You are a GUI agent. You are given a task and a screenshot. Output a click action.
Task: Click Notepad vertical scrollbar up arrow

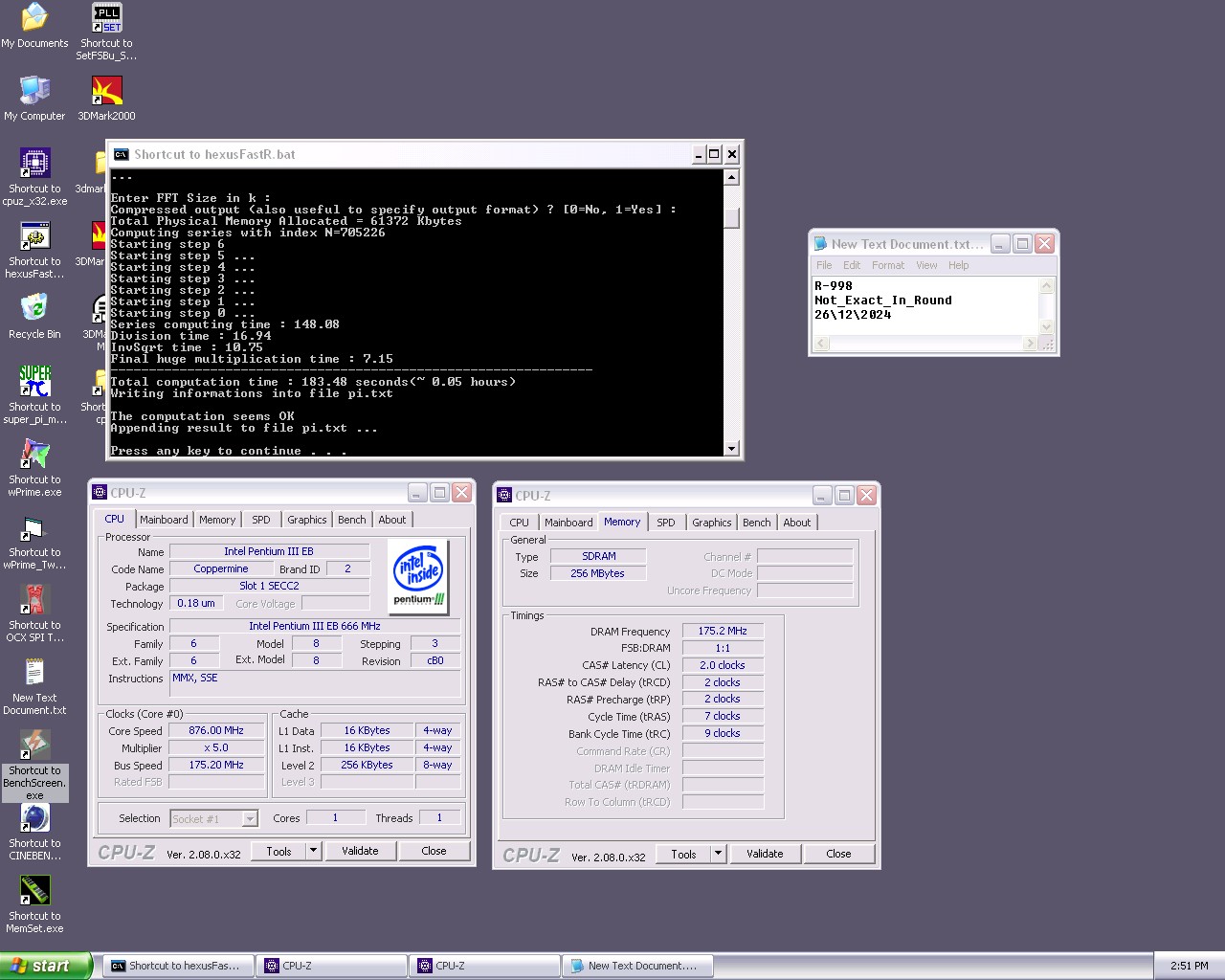pyautogui.click(x=1046, y=286)
